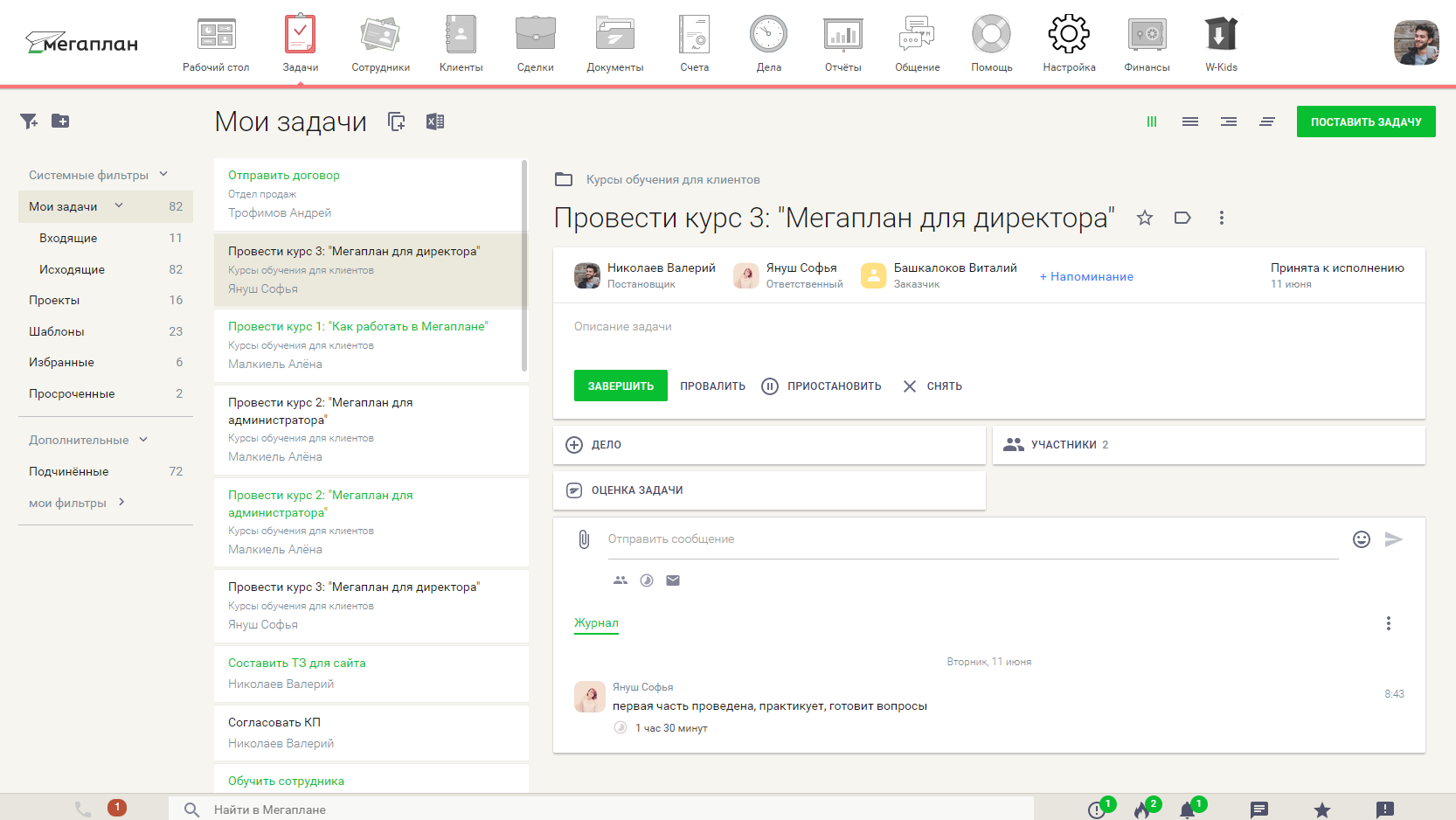This screenshot has height=820, width=1456.
Task: Open the Финансы safe icon
Action: (x=1147, y=35)
